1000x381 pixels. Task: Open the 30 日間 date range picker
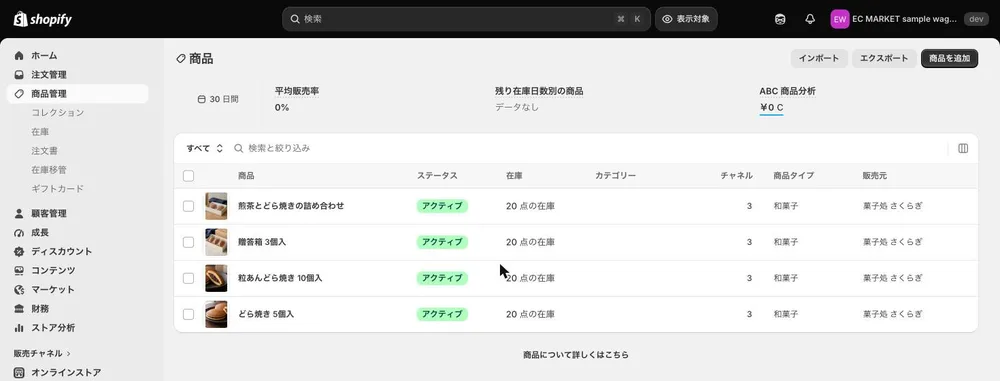pos(218,100)
